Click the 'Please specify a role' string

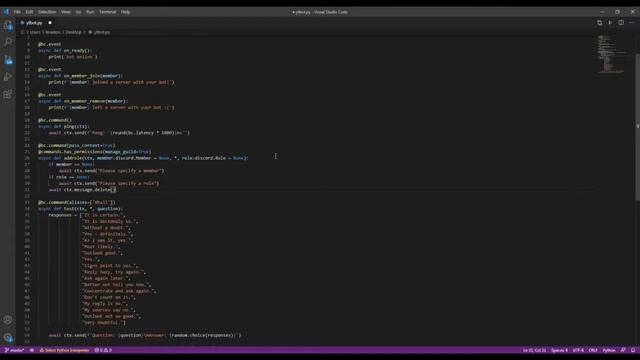[x=127, y=183]
